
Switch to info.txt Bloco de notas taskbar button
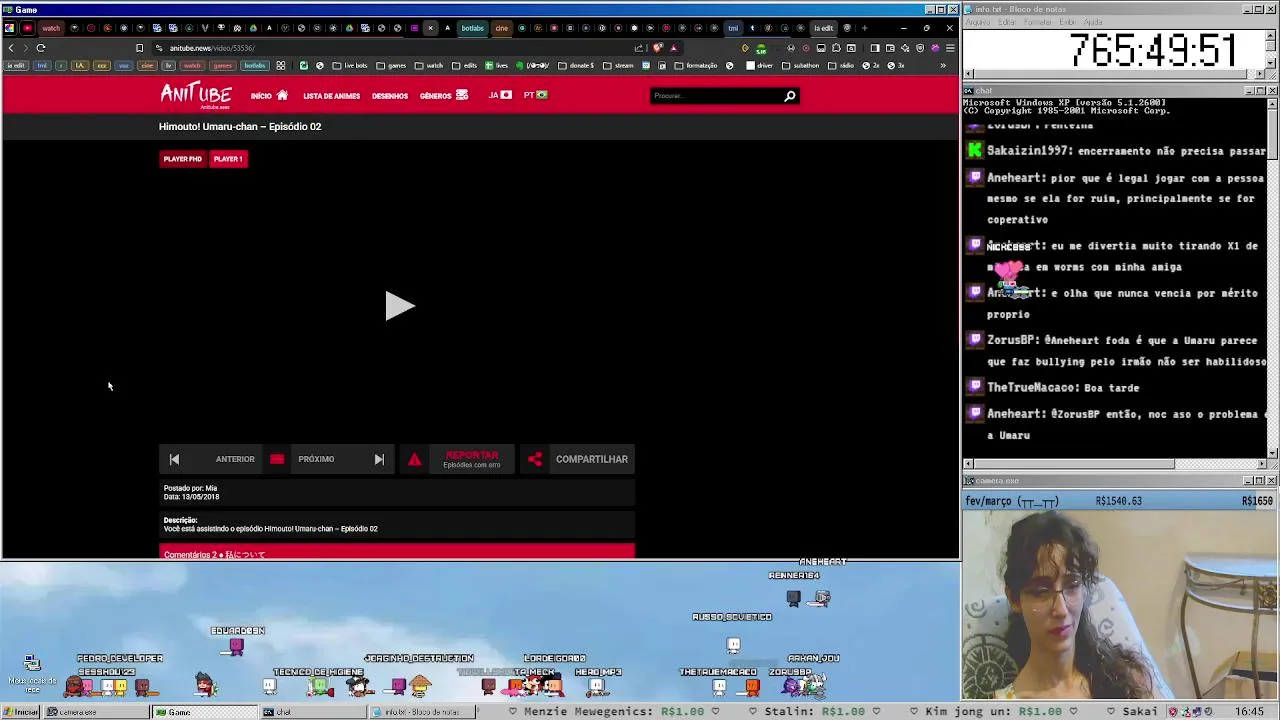pyautogui.click(x=421, y=712)
